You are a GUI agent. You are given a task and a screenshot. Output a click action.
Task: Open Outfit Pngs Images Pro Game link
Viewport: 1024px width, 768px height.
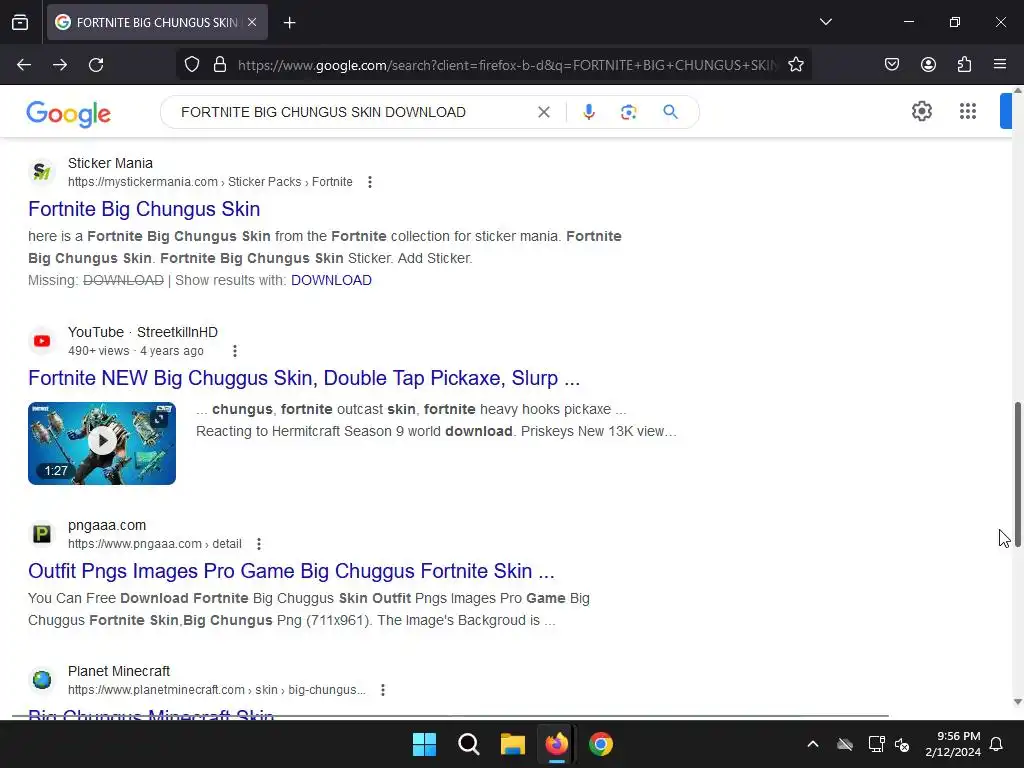click(x=291, y=571)
